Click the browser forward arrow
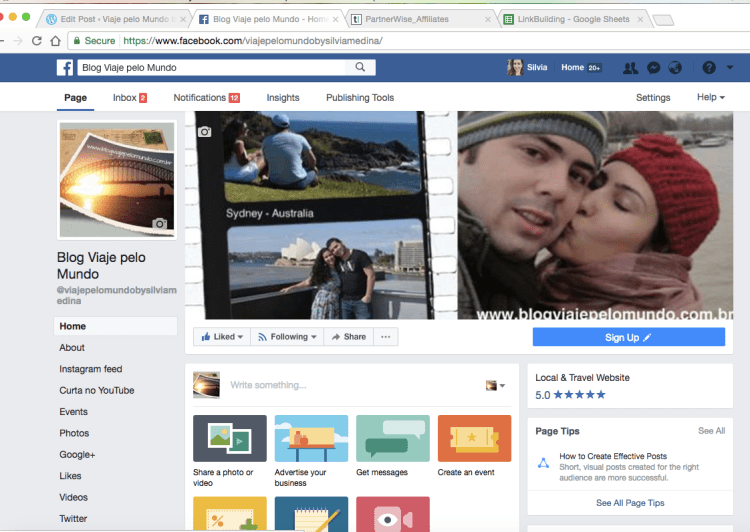This screenshot has width=750, height=532. coord(18,41)
